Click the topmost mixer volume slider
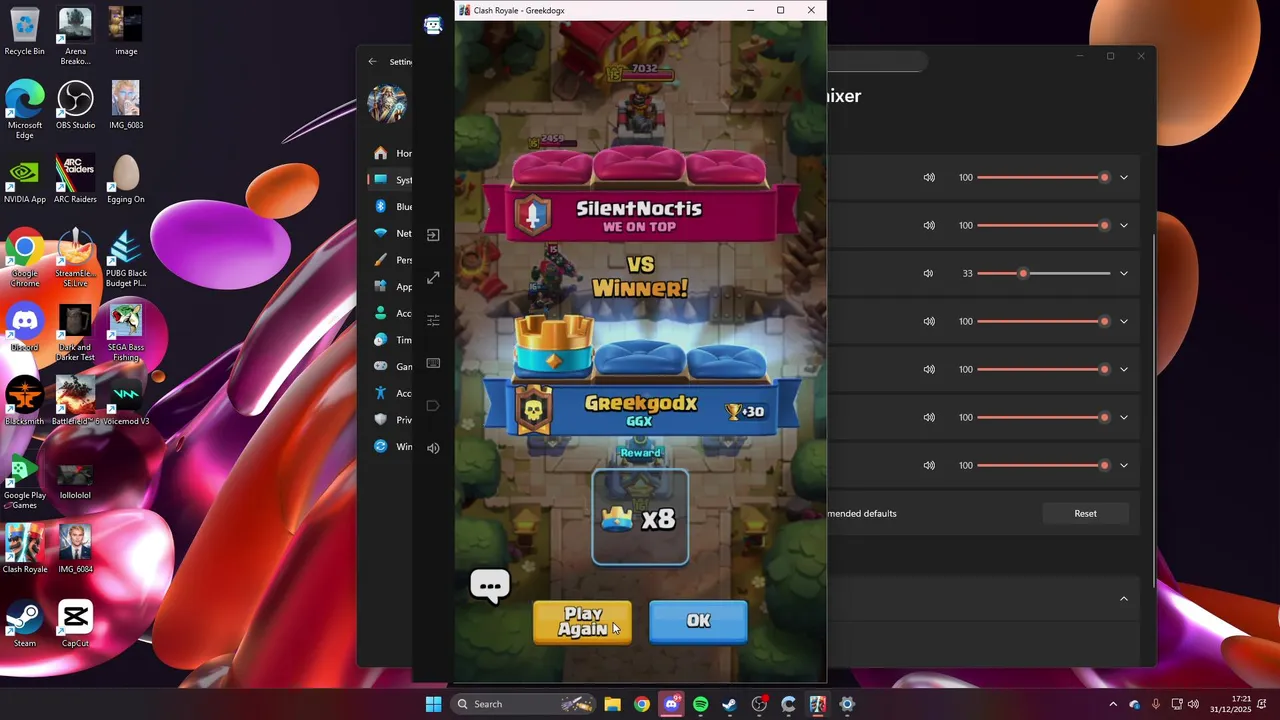The height and width of the screenshot is (720, 1280). coord(1044,177)
